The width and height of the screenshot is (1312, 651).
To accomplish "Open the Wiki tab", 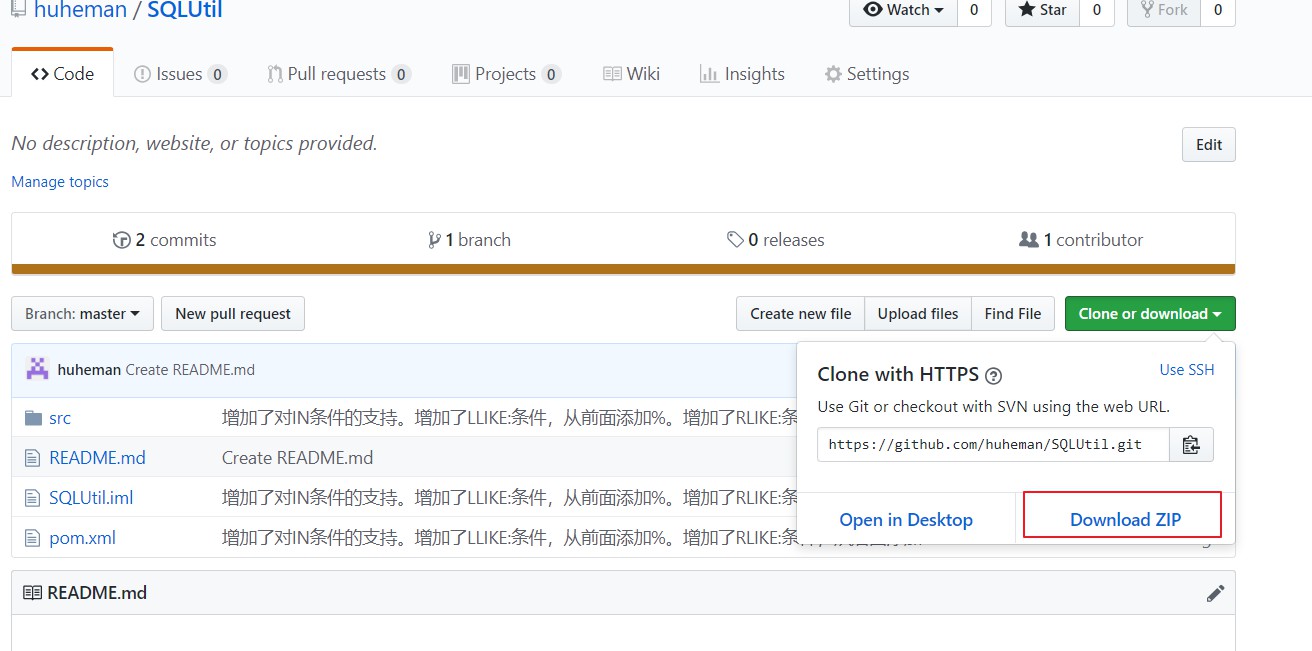I will [631, 74].
